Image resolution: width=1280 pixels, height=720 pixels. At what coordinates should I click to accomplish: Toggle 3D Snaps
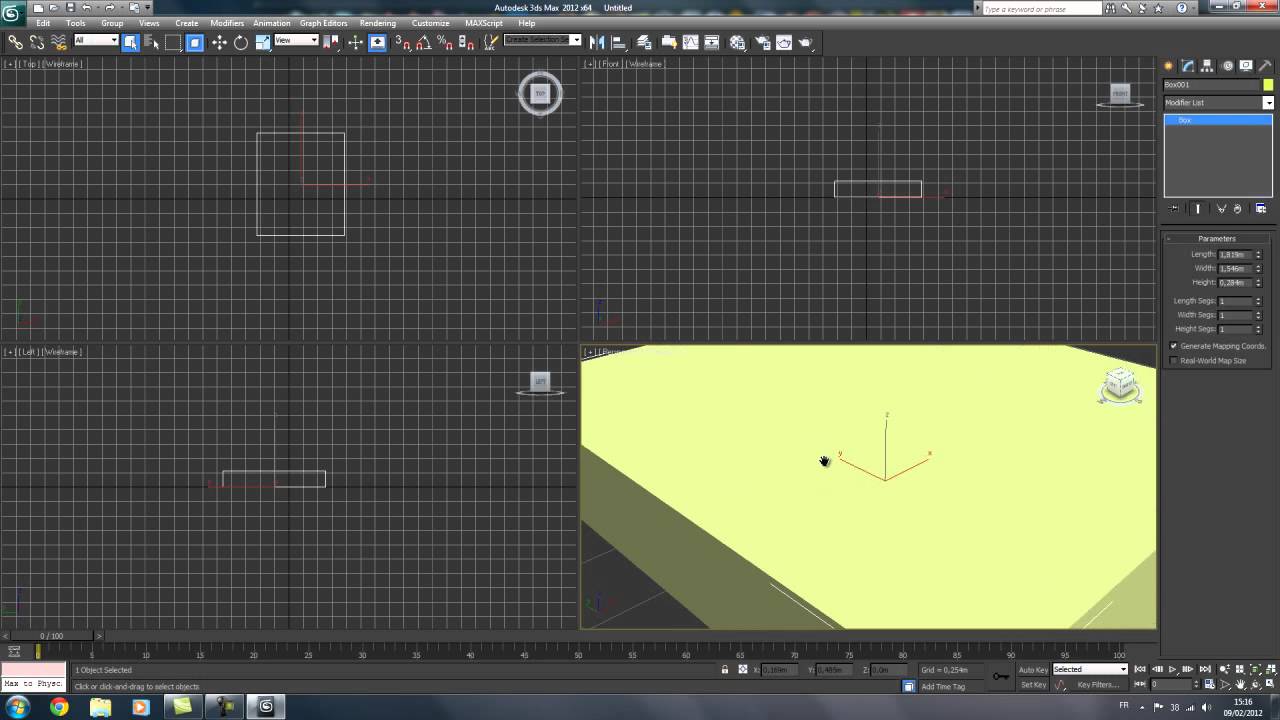click(x=403, y=42)
